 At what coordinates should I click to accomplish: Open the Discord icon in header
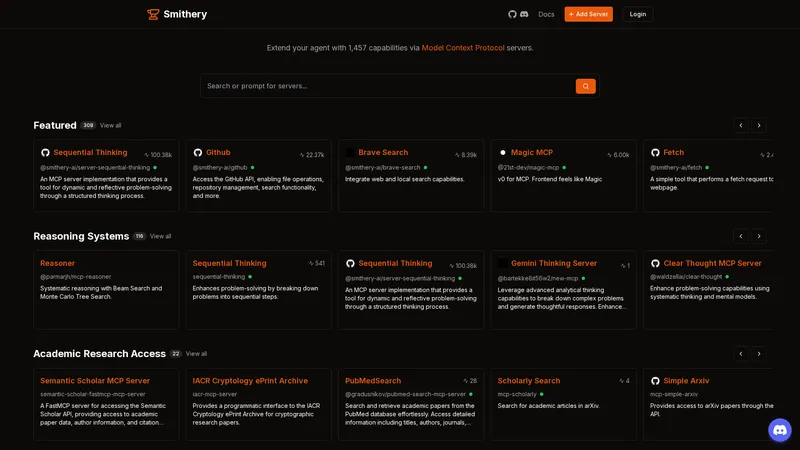524,14
